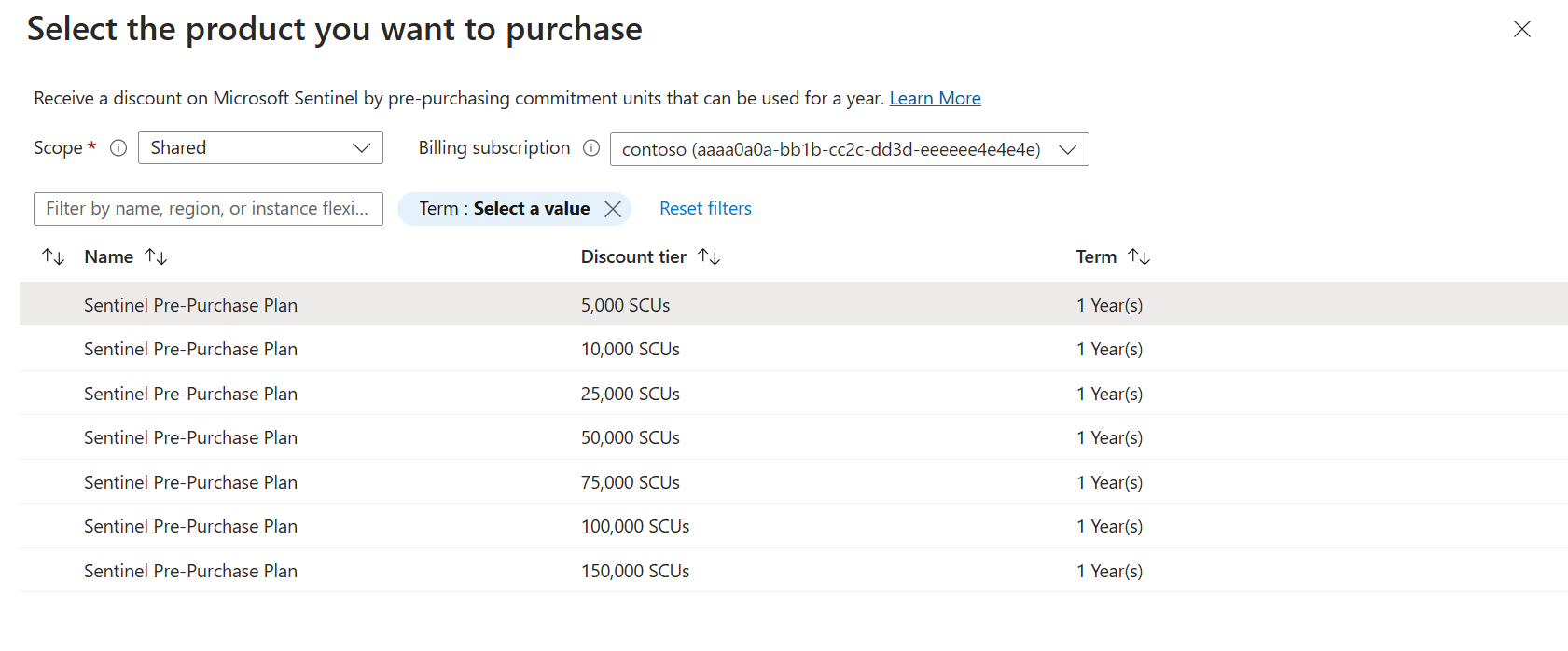Screen dimensions: 1568x651
Task: Click the 100,000 SCUs discount tier cell
Action: tap(635, 526)
